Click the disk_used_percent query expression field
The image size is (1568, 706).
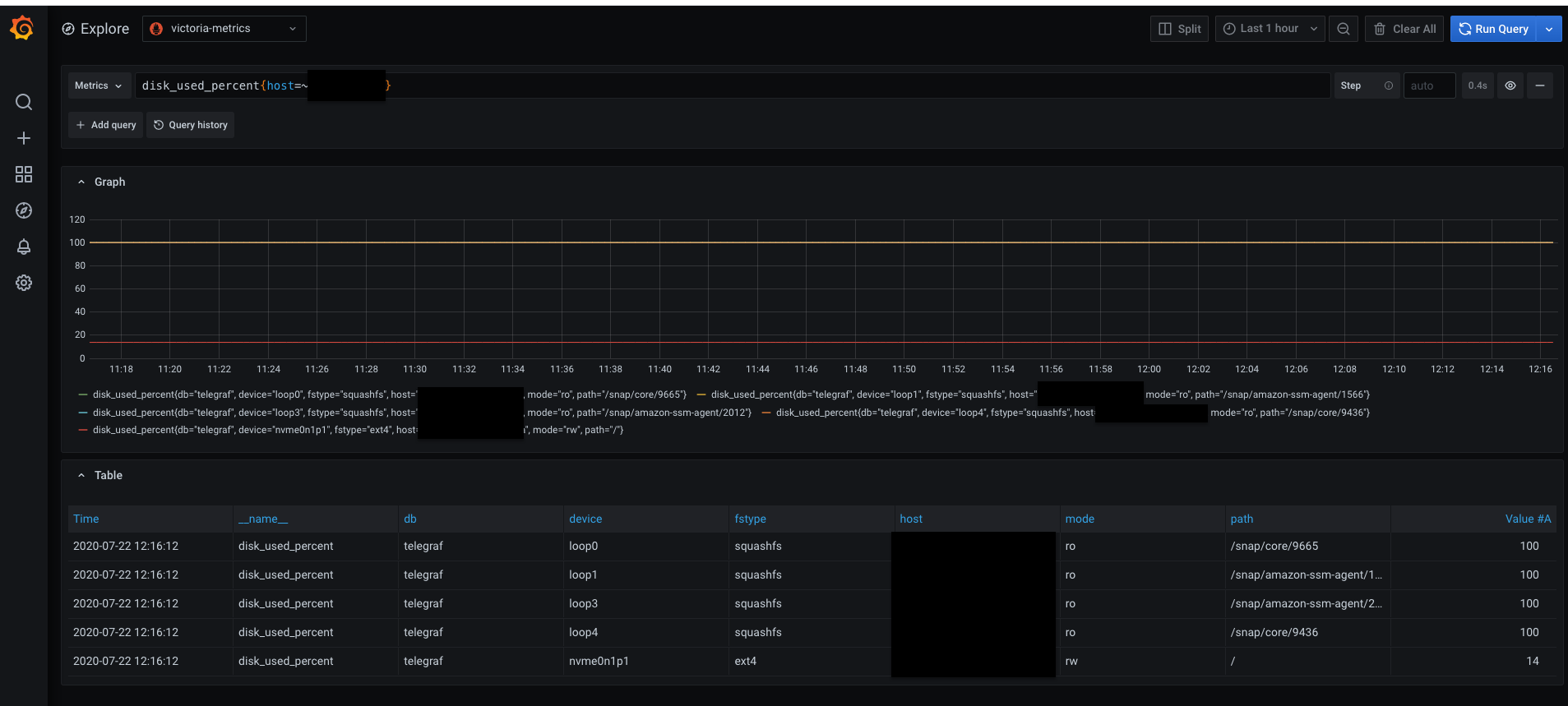pos(733,85)
